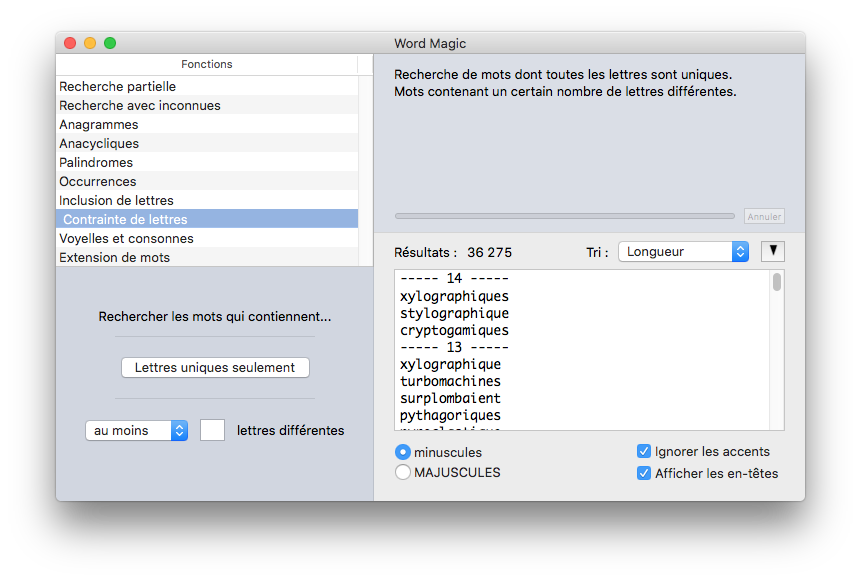The height and width of the screenshot is (581, 861).
Task: Choose Anagrammes in the functions list
Action: (x=99, y=125)
